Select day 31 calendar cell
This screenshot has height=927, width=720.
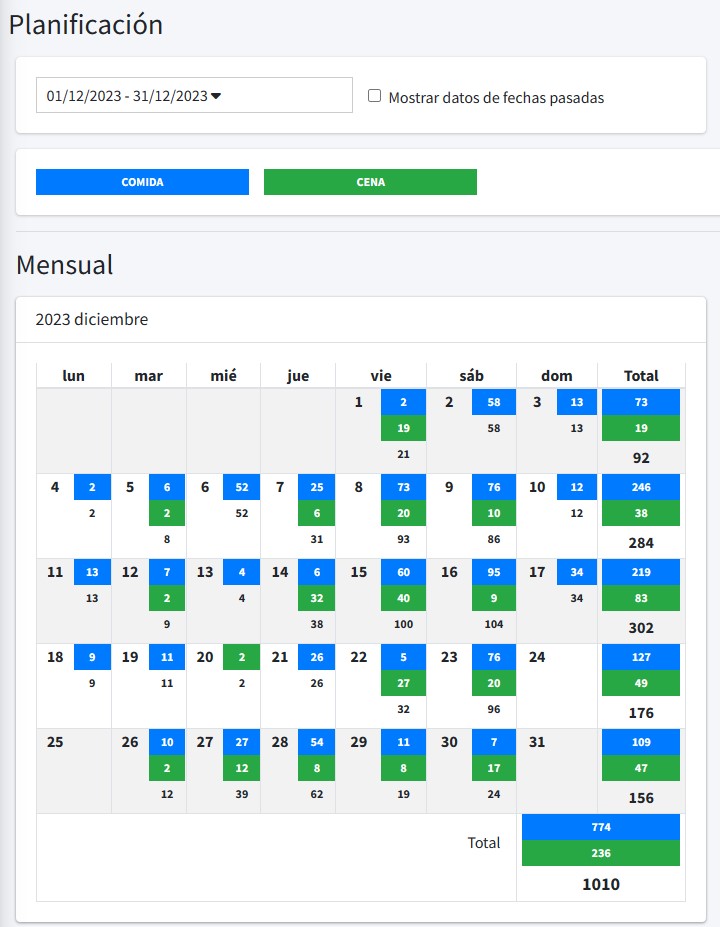coord(557,770)
